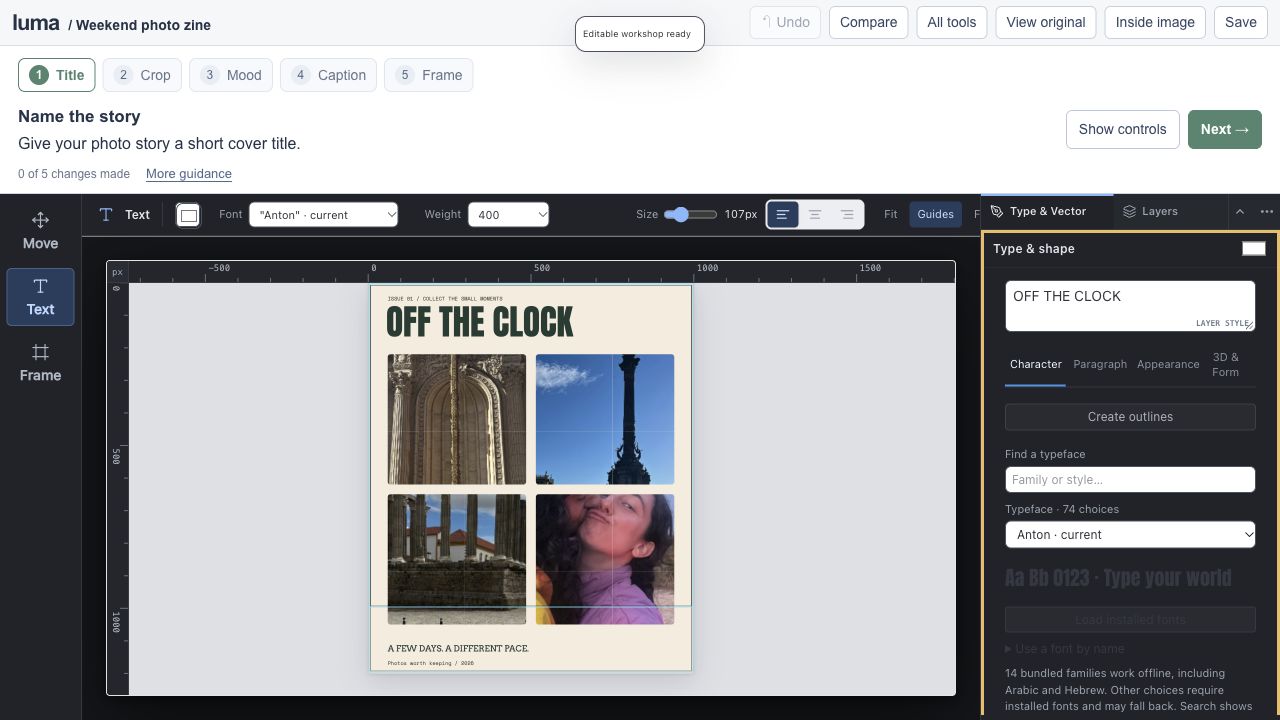The image size is (1280, 720).
Task: Click the Create outlines button
Action: [1130, 417]
